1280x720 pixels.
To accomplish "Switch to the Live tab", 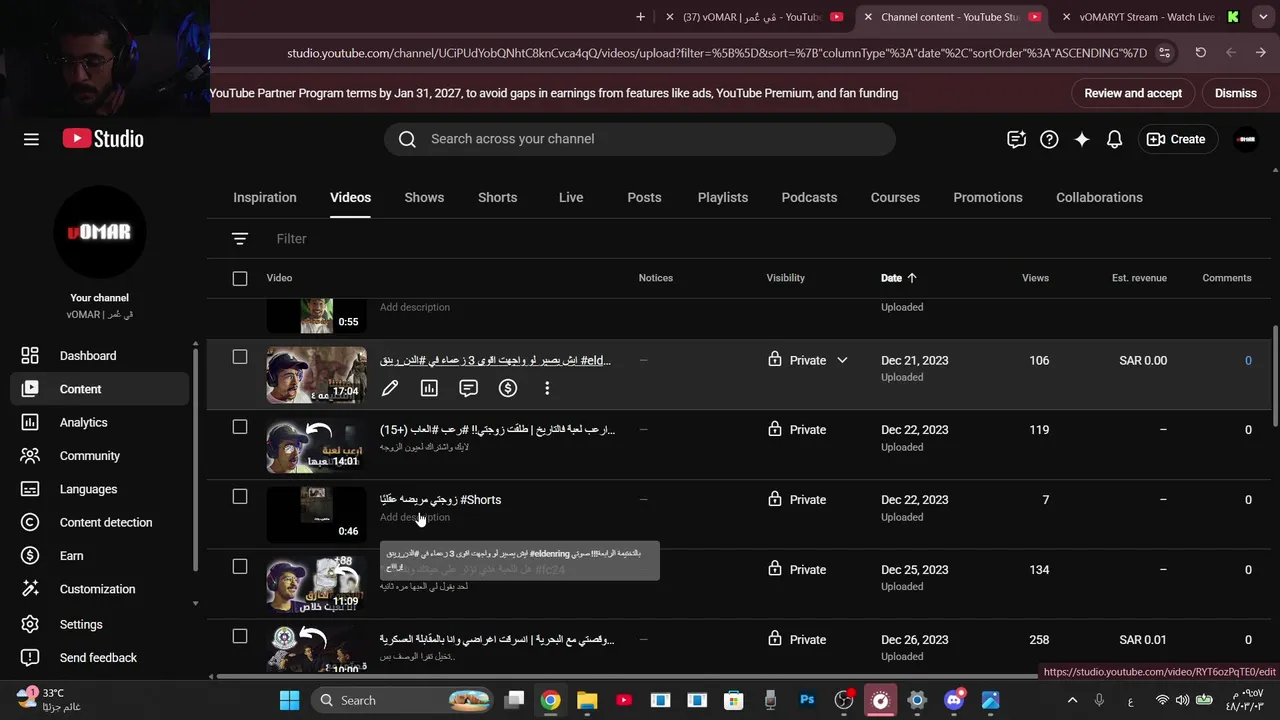I will (x=571, y=197).
